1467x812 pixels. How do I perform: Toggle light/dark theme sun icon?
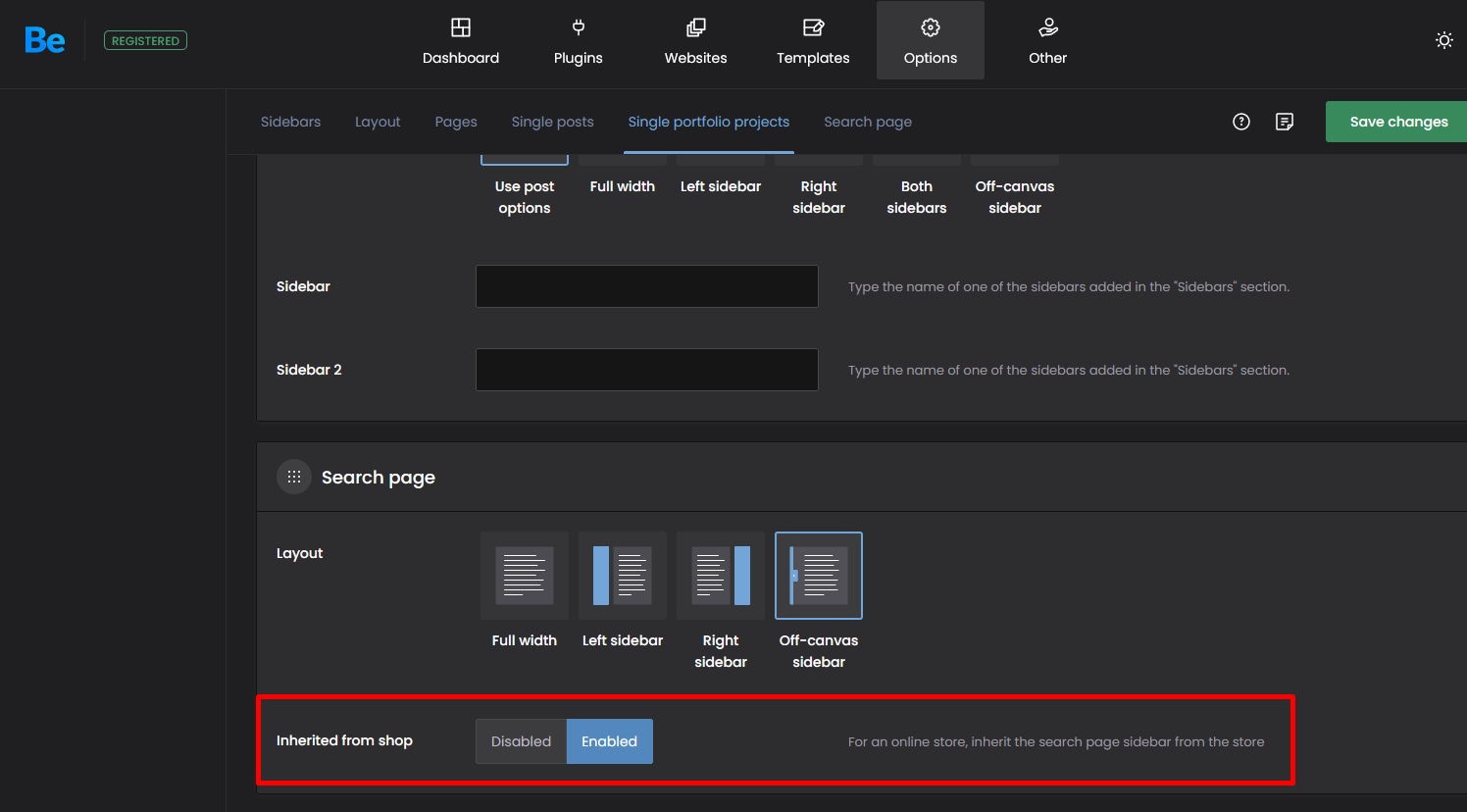tap(1444, 40)
